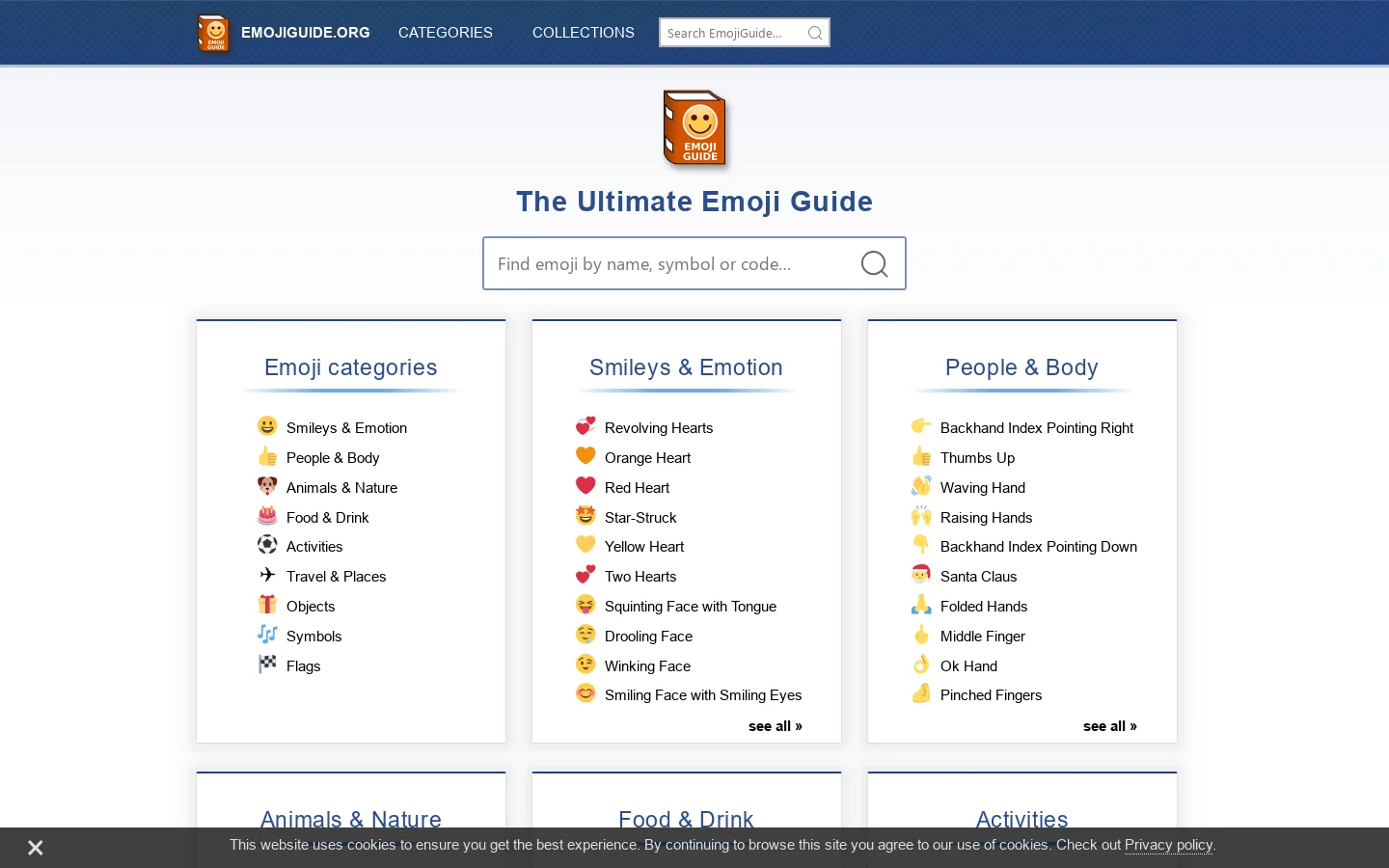Click the Activities soccer ball icon

click(267, 545)
